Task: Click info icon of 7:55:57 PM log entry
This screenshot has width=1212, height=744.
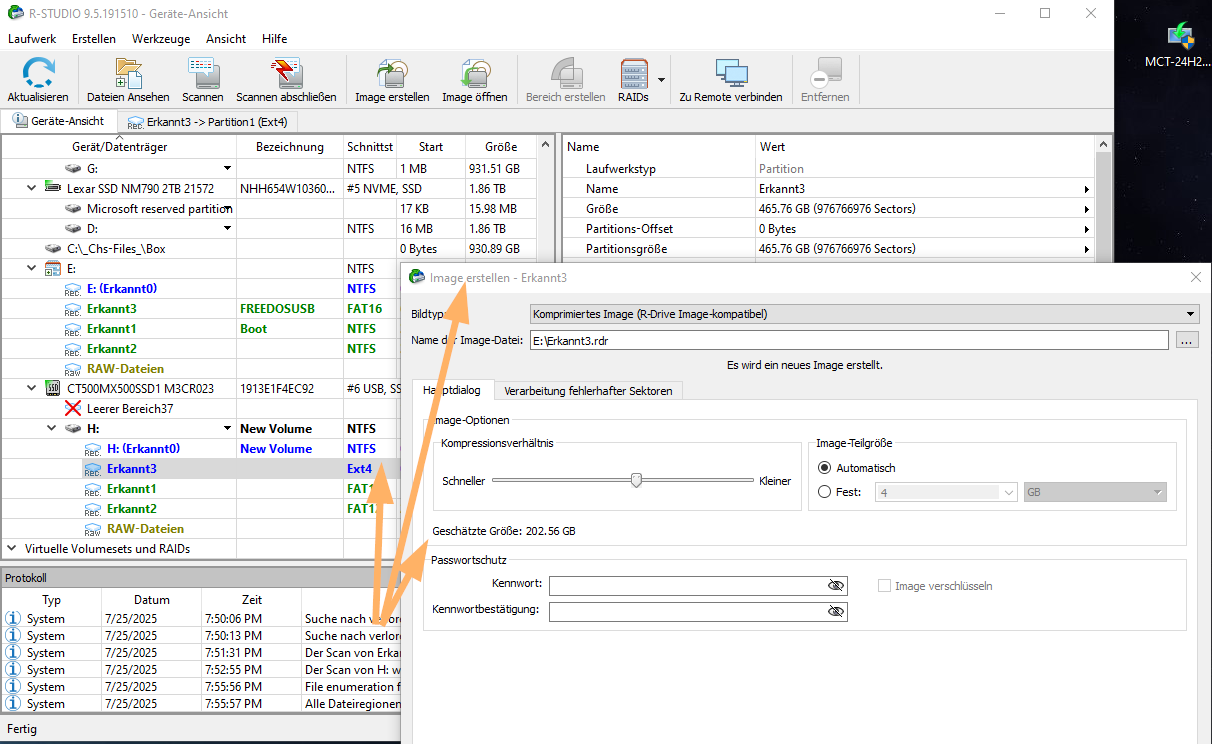Action: [13, 703]
